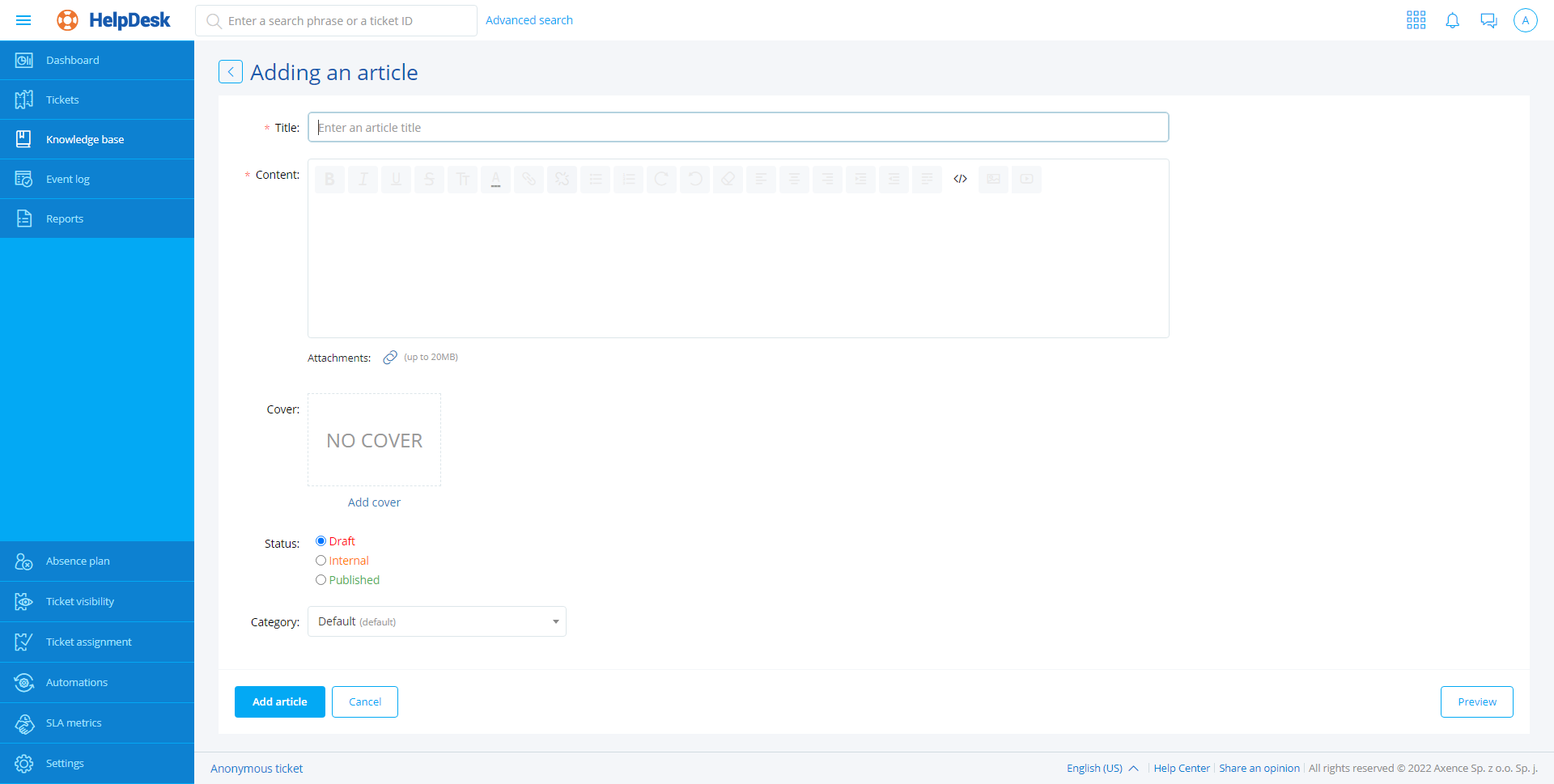
Task: Go back using the arrow button
Action: click(x=231, y=72)
